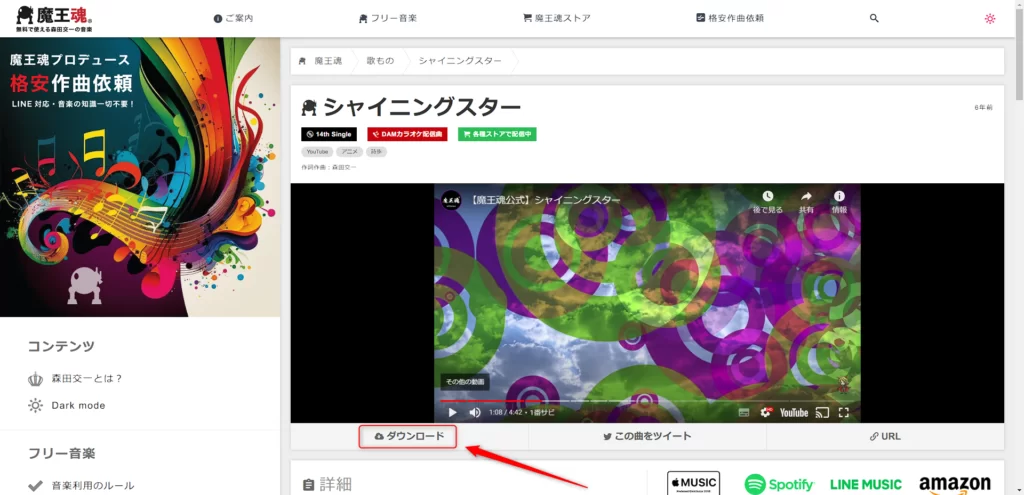1024x495 pixels.
Task: Click the Cast icon on video player
Action: pyautogui.click(x=823, y=412)
